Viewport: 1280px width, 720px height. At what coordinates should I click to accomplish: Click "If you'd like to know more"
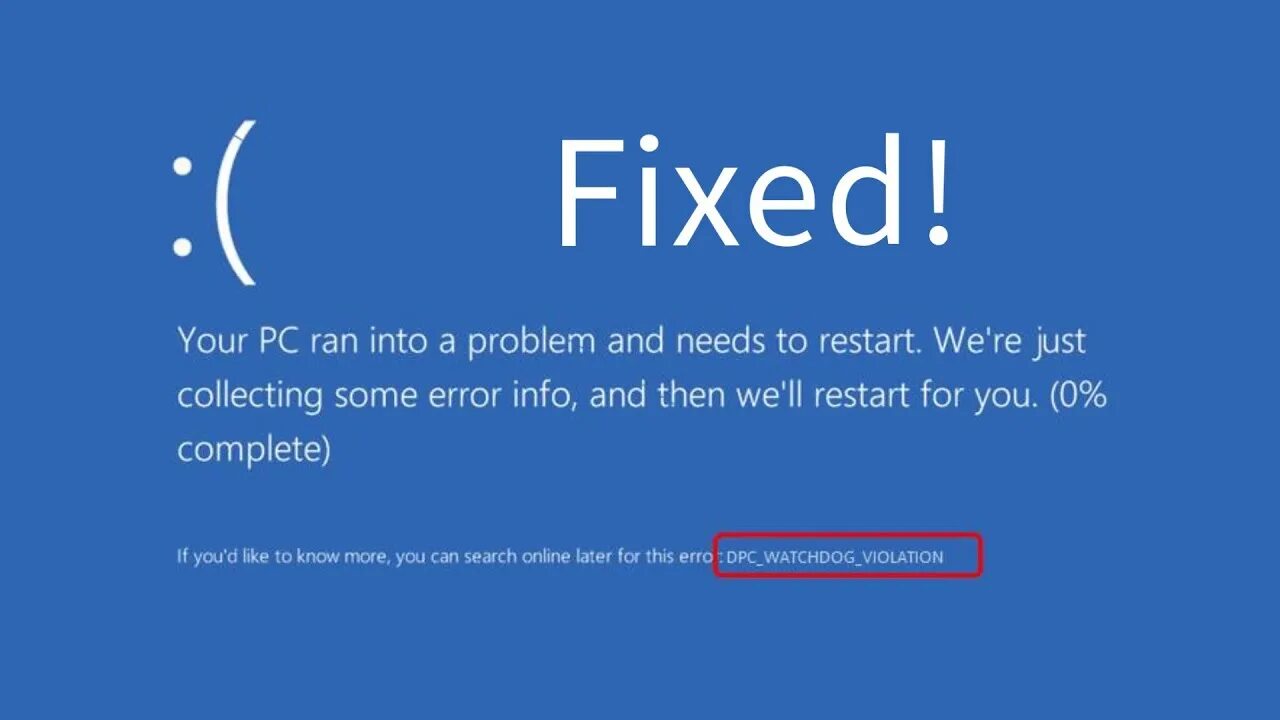click(283, 557)
